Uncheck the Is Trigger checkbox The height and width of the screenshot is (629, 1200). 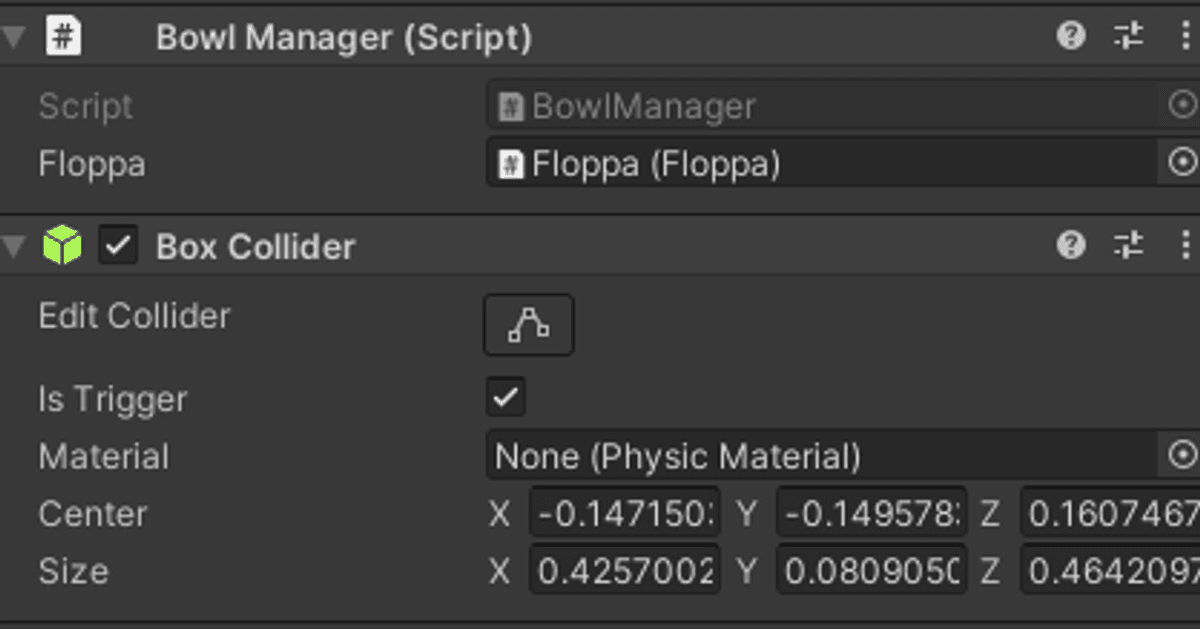tap(506, 397)
